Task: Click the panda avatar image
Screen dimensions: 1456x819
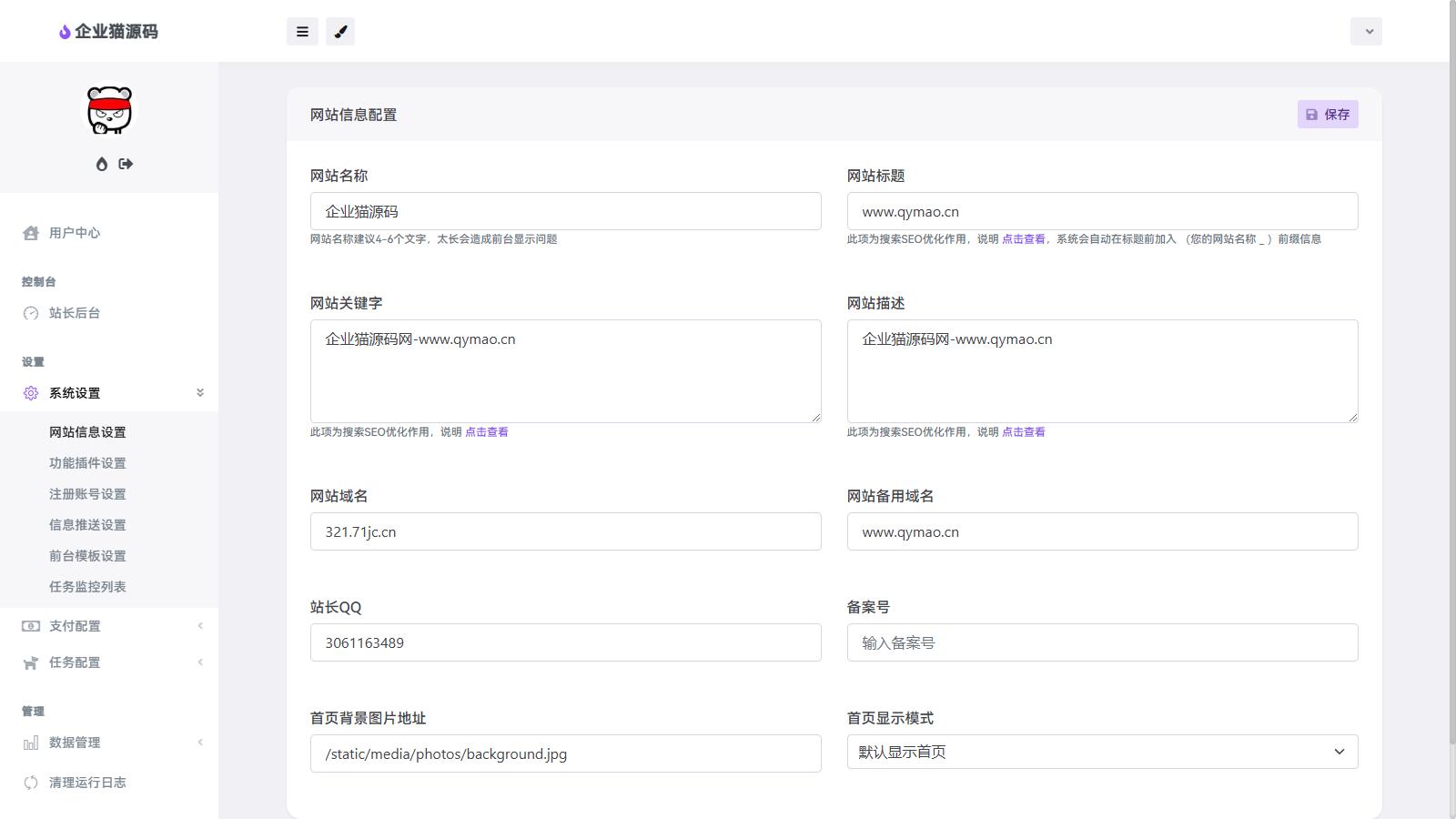Action: [109, 111]
